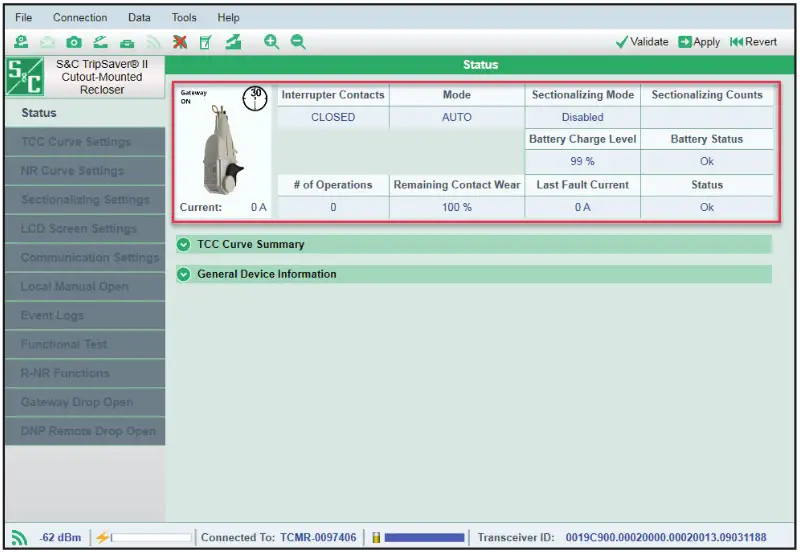Open the Connection menu

tap(80, 18)
